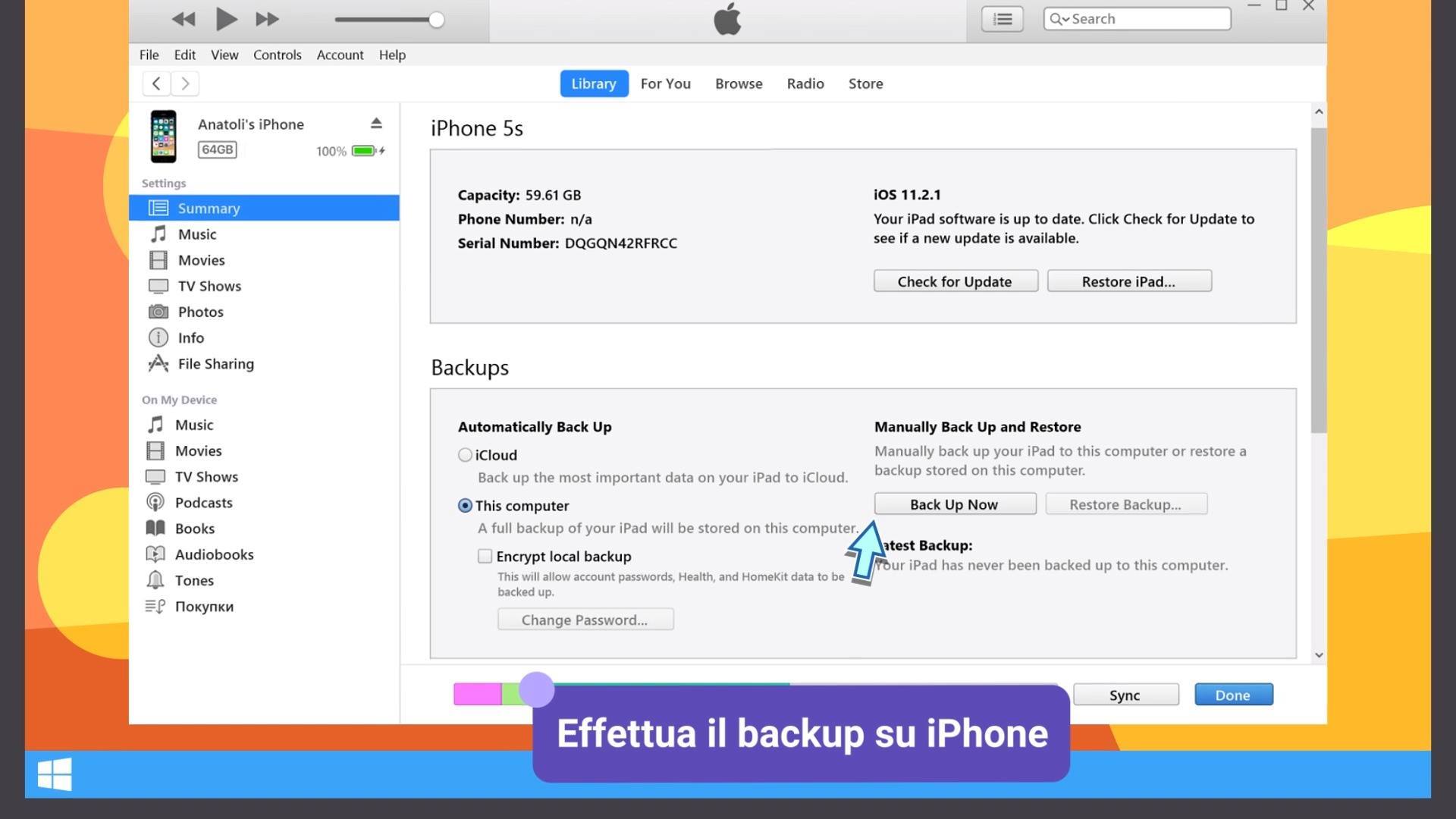1456x819 pixels.
Task: Open the Controls menu
Action: [x=278, y=55]
